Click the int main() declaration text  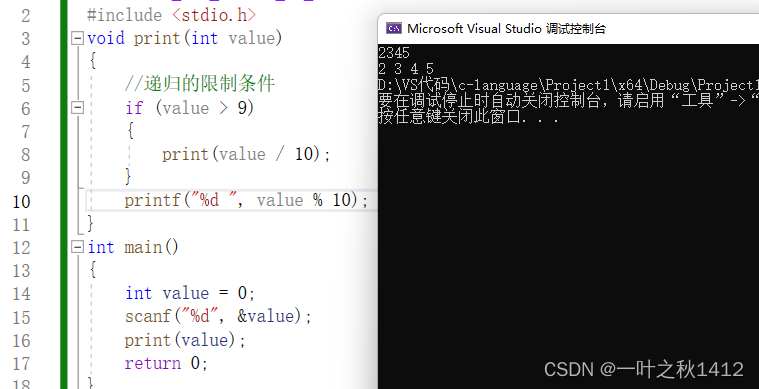coord(133,247)
